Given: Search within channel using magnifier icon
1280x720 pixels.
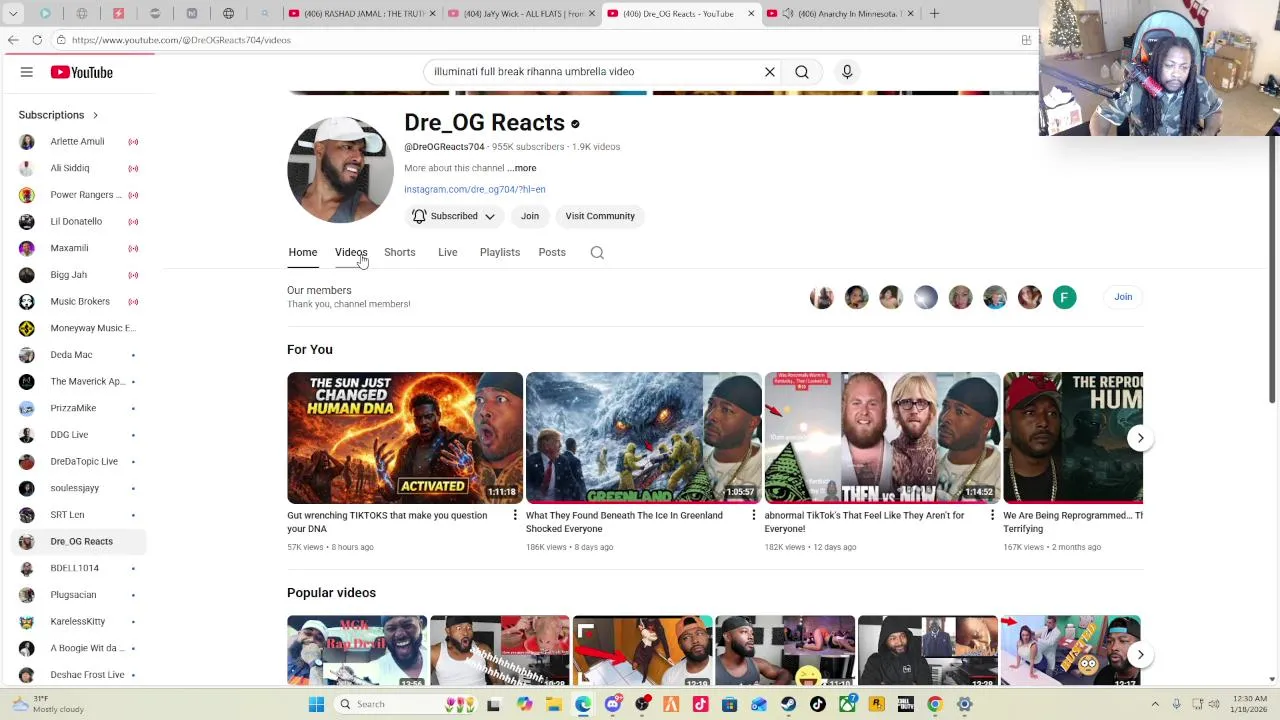Looking at the screenshot, I should pos(597,253).
